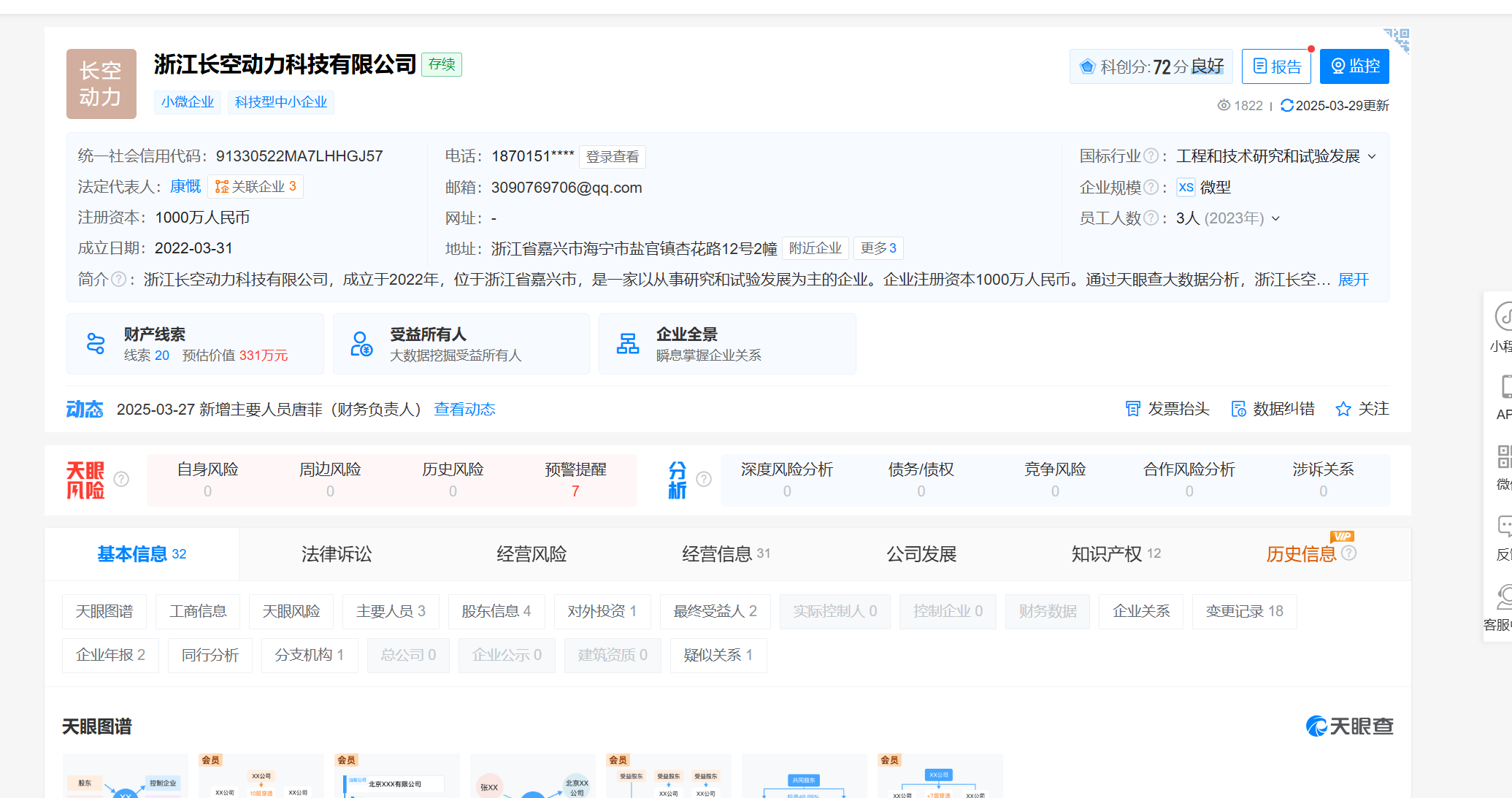The height and width of the screenshot is (798, 1512).
Task: Select the 主要人员 3 sub-tab
Action: tap(391, 612)
